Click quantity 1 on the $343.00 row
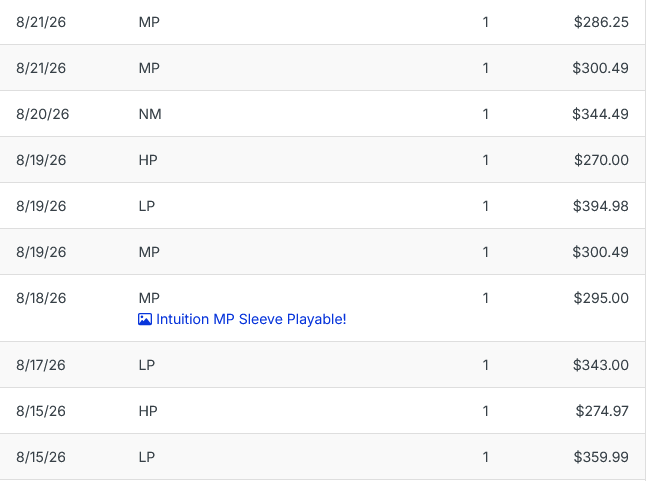This screenshot has width=649, height=481. (486, 365)
